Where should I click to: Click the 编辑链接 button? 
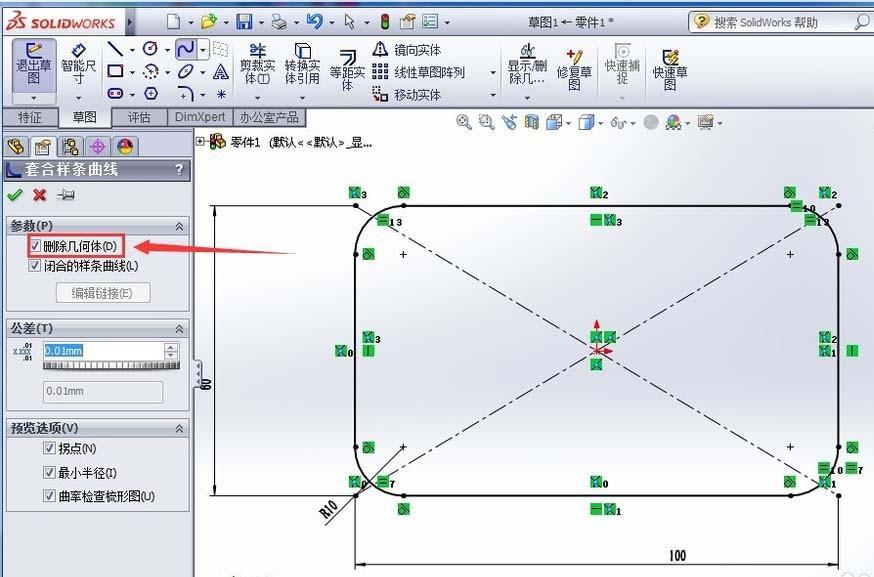coord(101,292)
